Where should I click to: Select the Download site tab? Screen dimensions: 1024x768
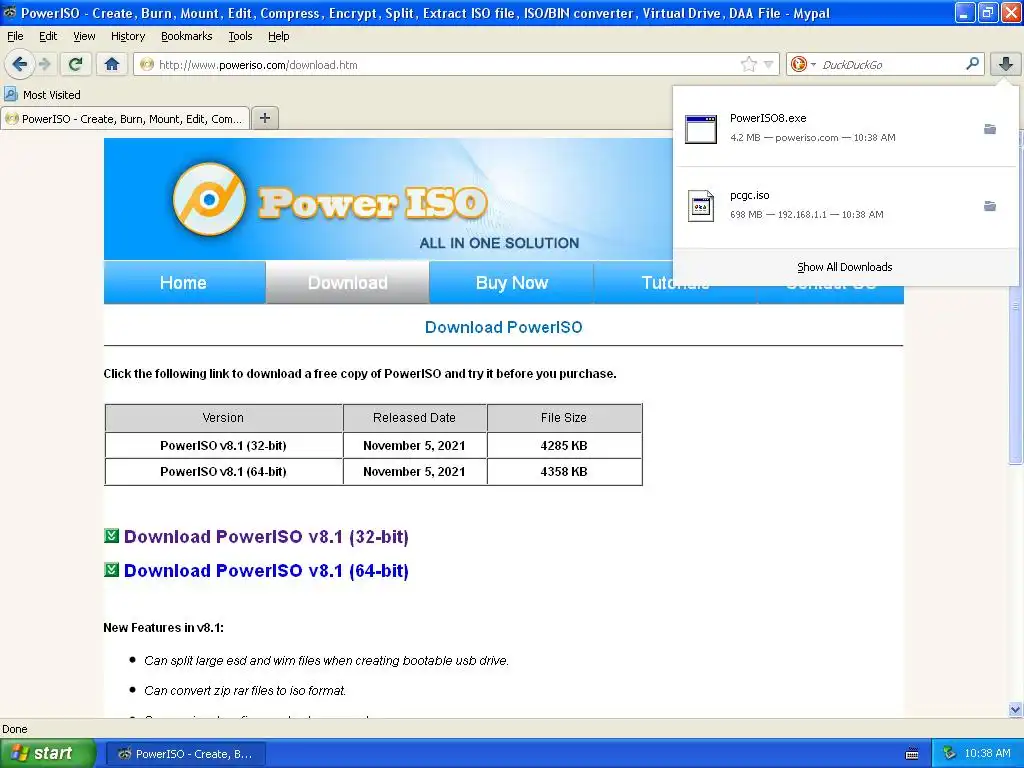[347, 283]
